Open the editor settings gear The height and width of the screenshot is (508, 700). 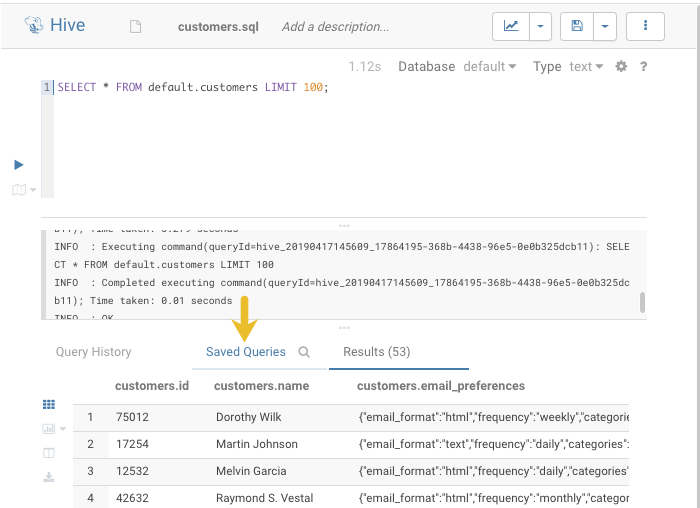pyautogui.click(x=621, y=67)
